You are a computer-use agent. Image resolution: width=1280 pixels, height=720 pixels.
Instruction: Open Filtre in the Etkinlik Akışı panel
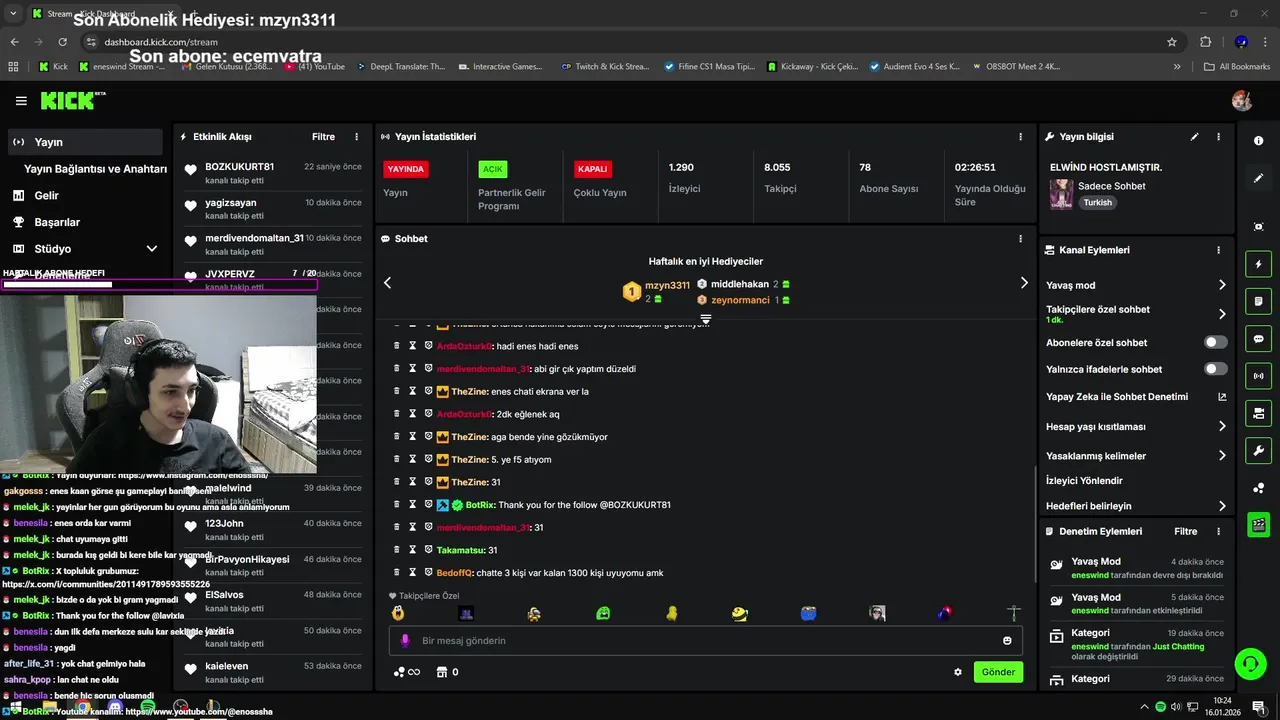coord(323,137)
